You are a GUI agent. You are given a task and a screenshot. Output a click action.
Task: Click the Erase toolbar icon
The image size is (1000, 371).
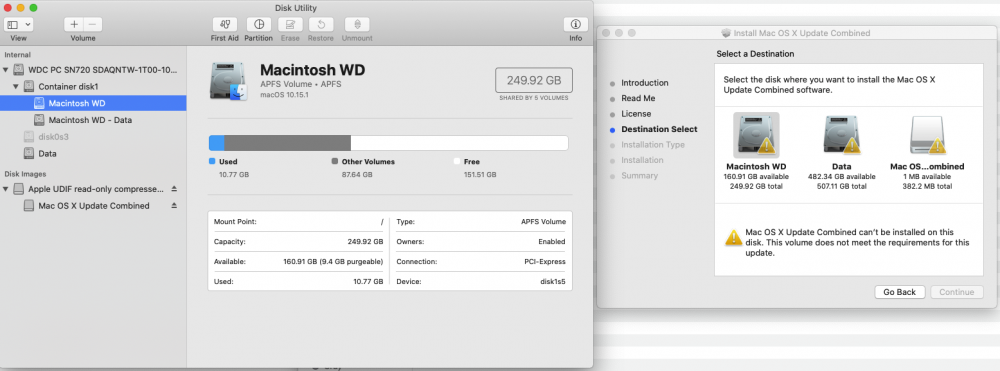pos(290,25)
